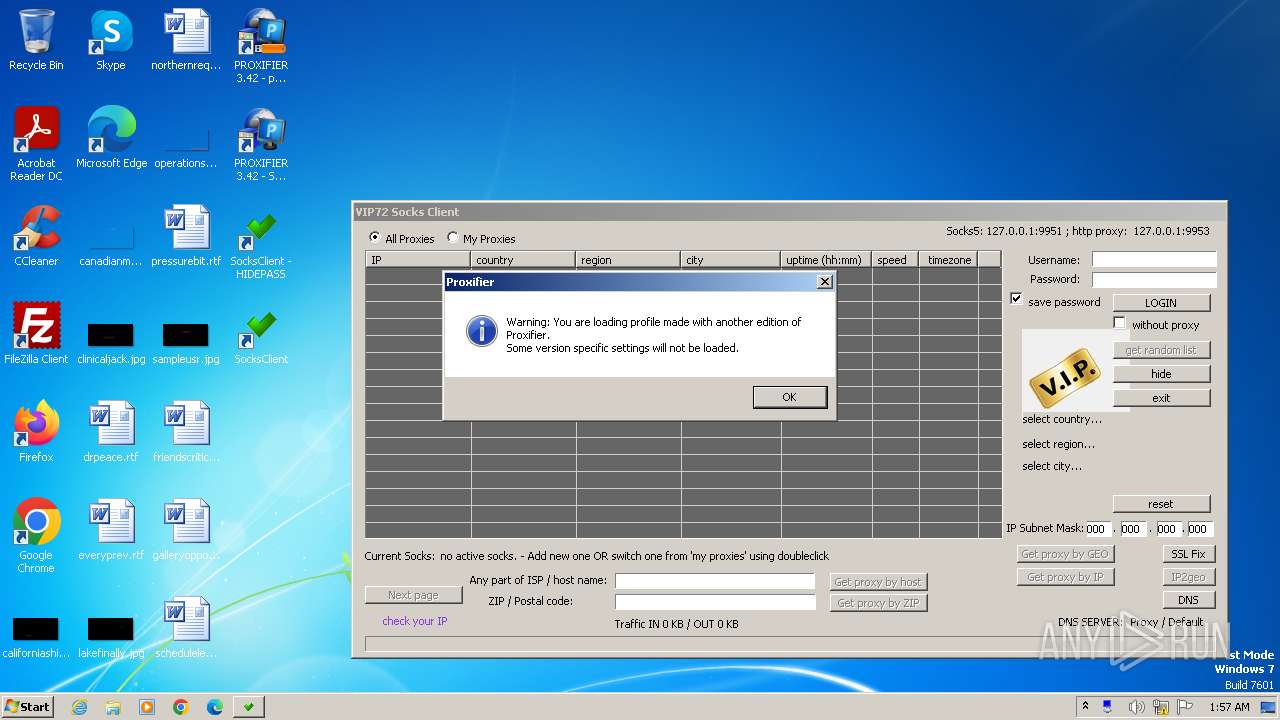The height and width of the screenshot is (720, 1280).
Task: Launch the Google Chrome desktop shortcut
Action: [36, 536]
